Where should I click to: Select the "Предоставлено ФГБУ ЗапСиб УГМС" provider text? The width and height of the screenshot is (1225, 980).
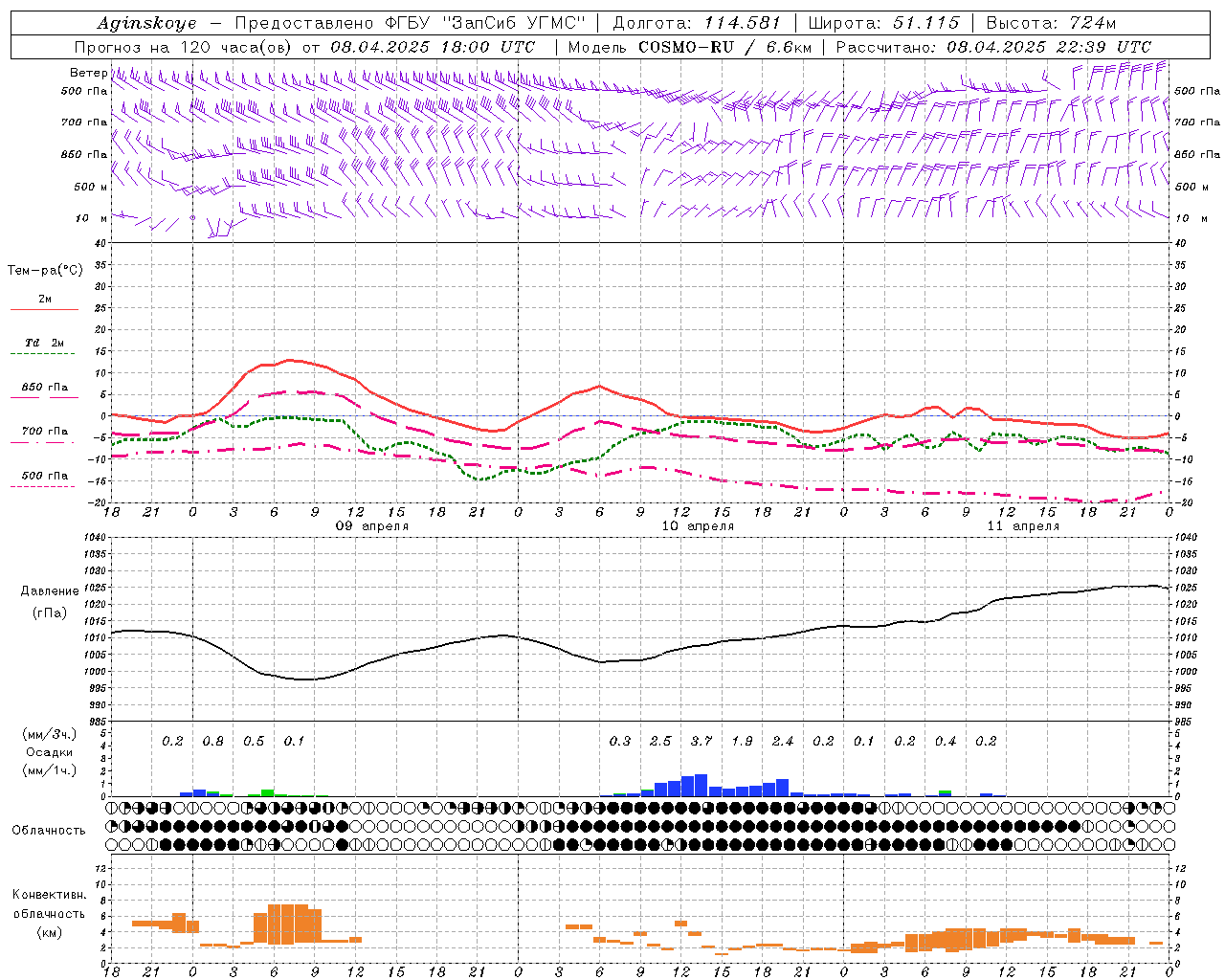tap(410, 24)
